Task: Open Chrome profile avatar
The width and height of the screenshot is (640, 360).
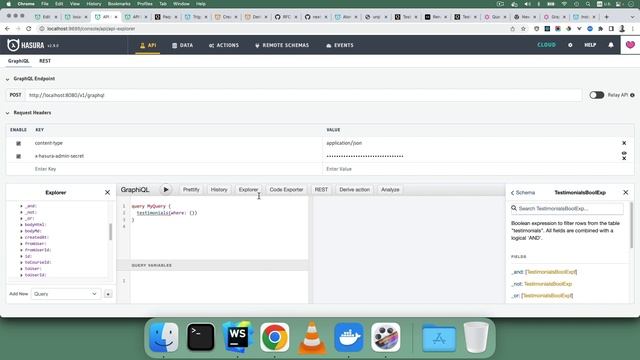Action: click(622, 29)
